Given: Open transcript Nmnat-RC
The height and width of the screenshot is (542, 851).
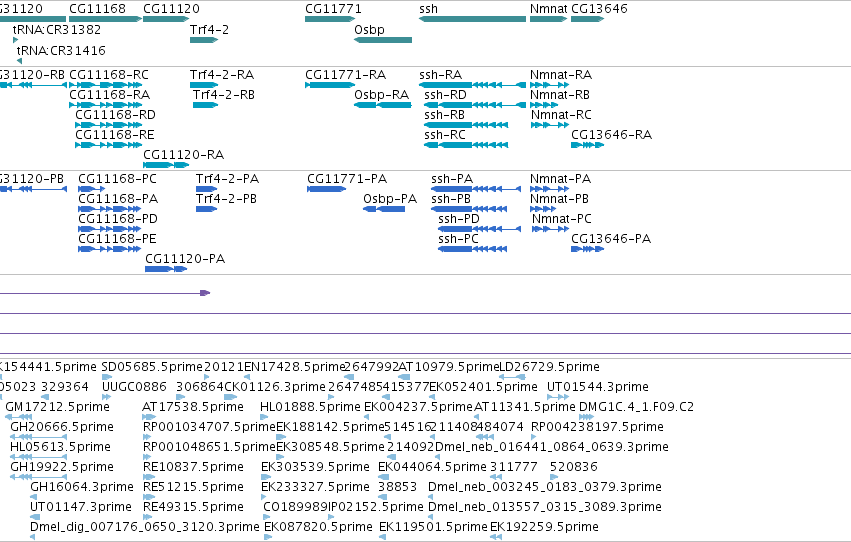Looking at the screenshot, I should click(x=561, y=114).
